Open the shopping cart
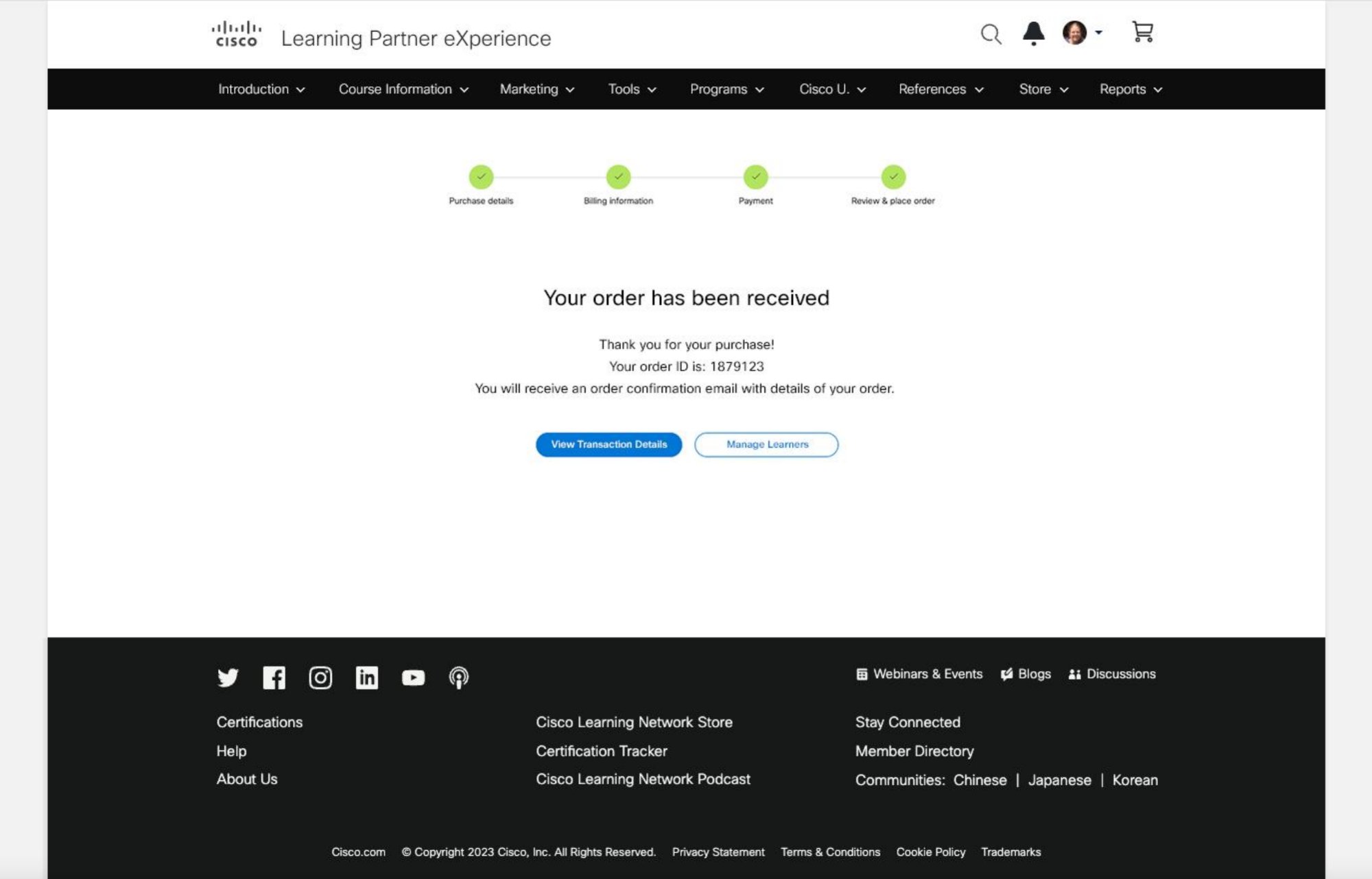This screenshot has height=879, width=1372. click(x=1142, y=32)
